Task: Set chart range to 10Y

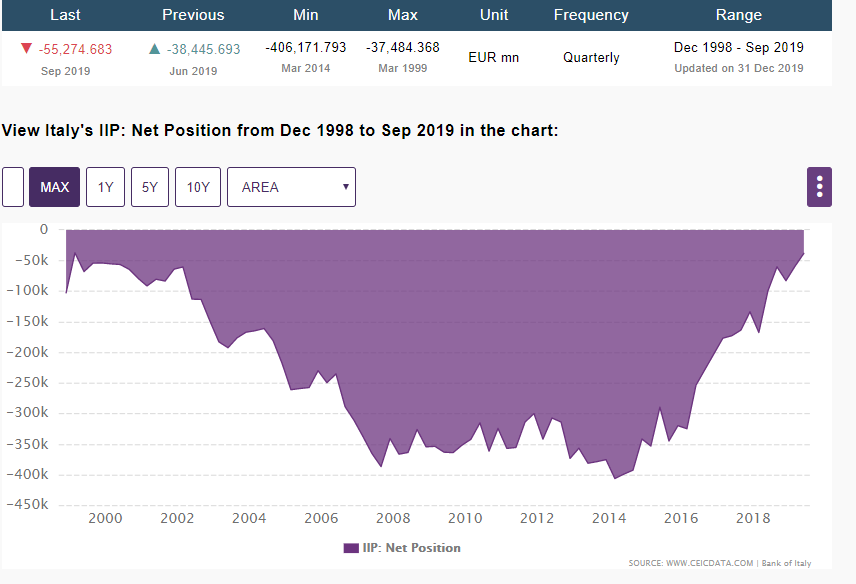Action: click(x=198, y=187)
